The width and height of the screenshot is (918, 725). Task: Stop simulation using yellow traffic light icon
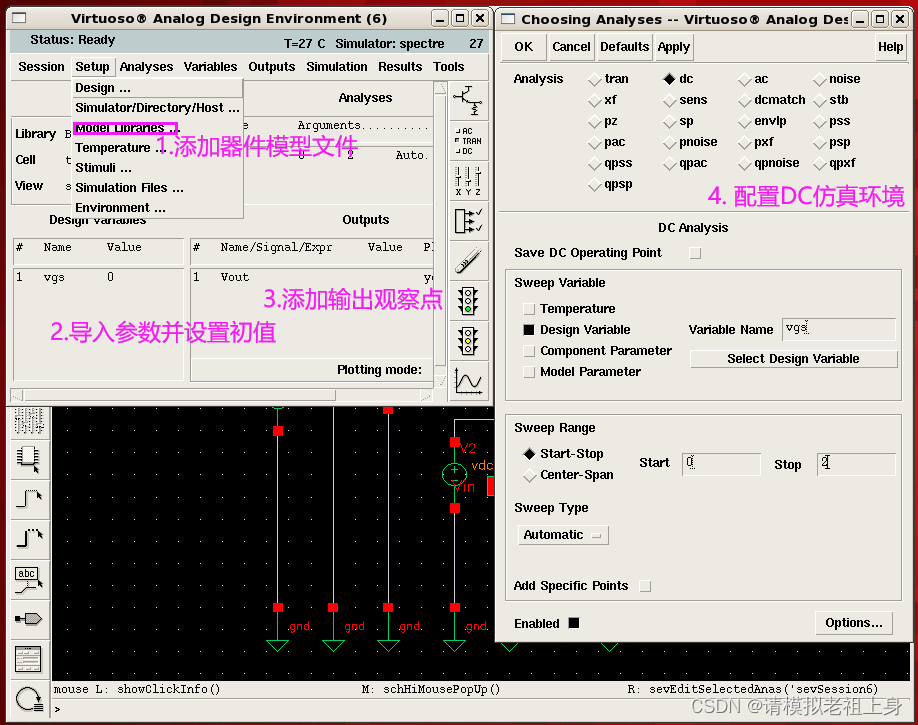[467, 340]
